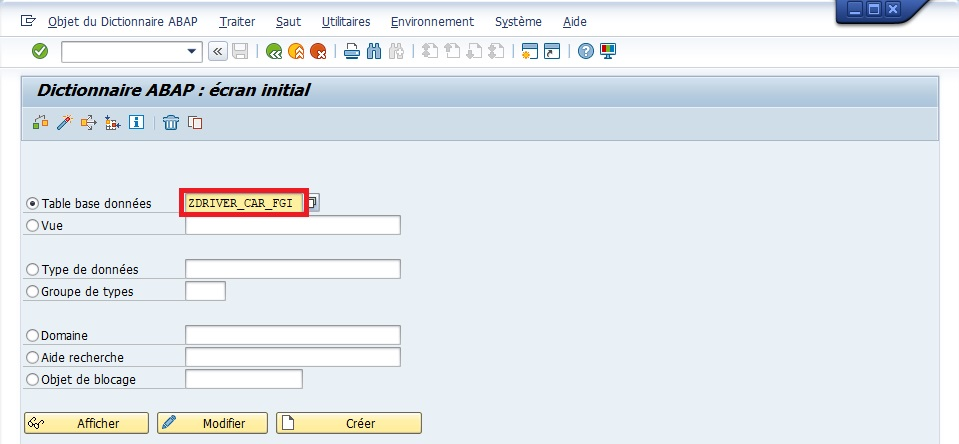Click the Activate magic wand icon
Image resolution: width=959 pixels, height=444 pixels.
click(x=64, y=123)
